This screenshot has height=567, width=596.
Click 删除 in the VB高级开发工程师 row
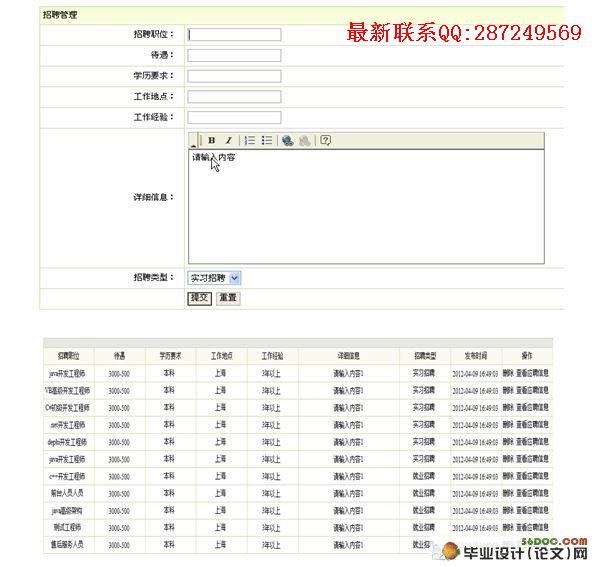tap(508, 390)
